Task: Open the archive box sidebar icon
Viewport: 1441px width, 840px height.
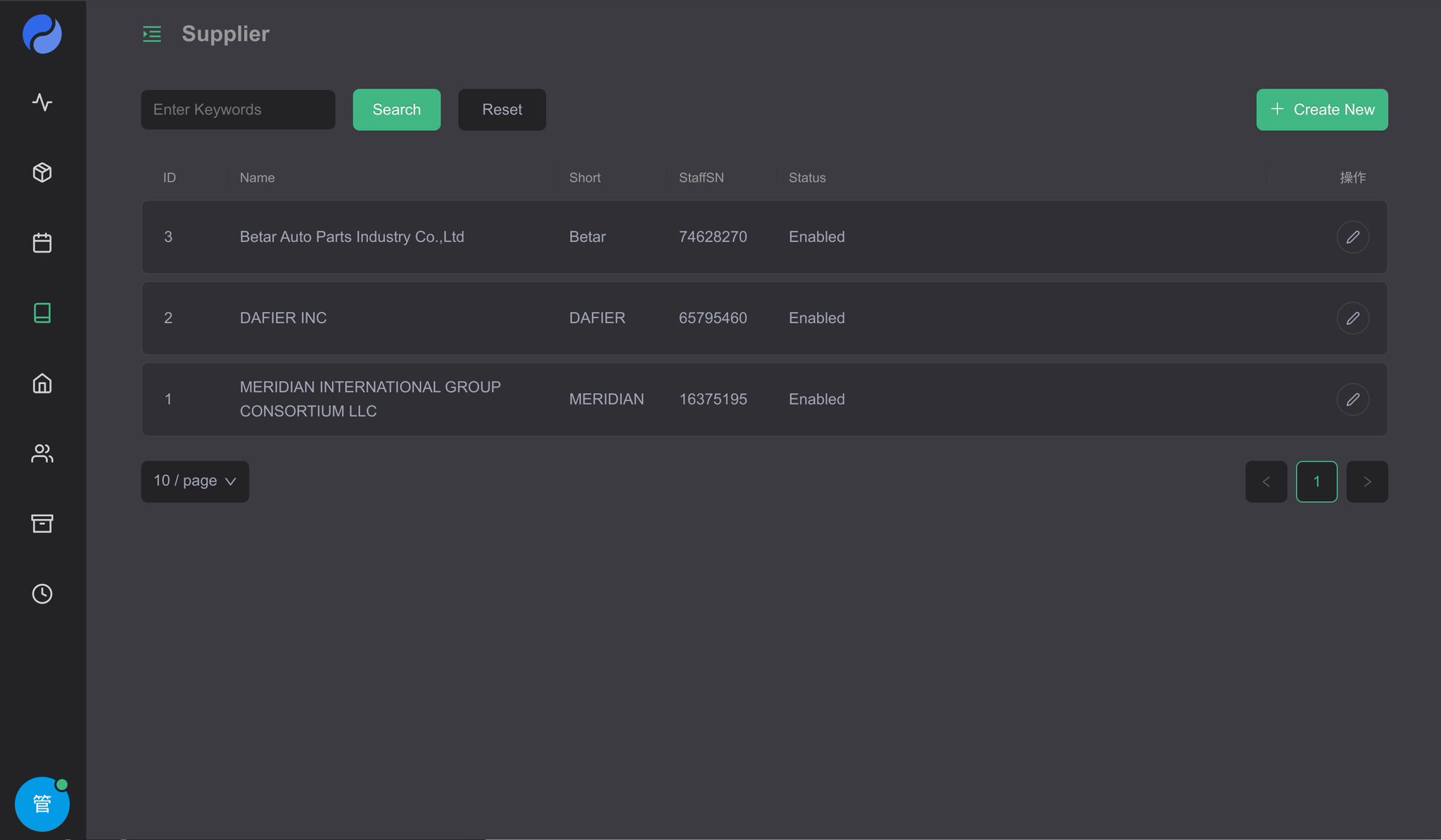Action: click(x=42, y=523)
